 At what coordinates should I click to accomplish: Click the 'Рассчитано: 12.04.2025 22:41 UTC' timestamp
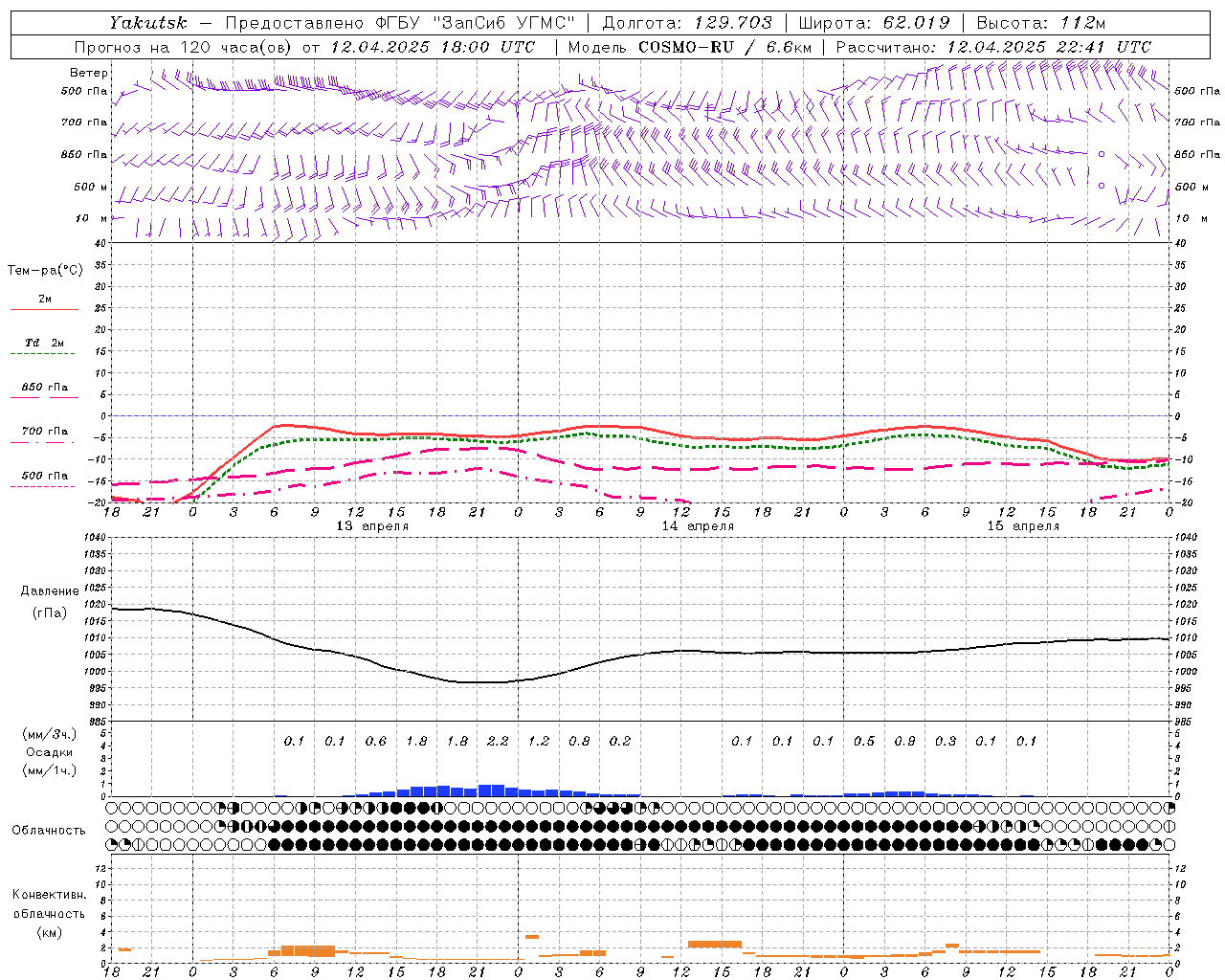pyautogui.click(x=993, y=47)
